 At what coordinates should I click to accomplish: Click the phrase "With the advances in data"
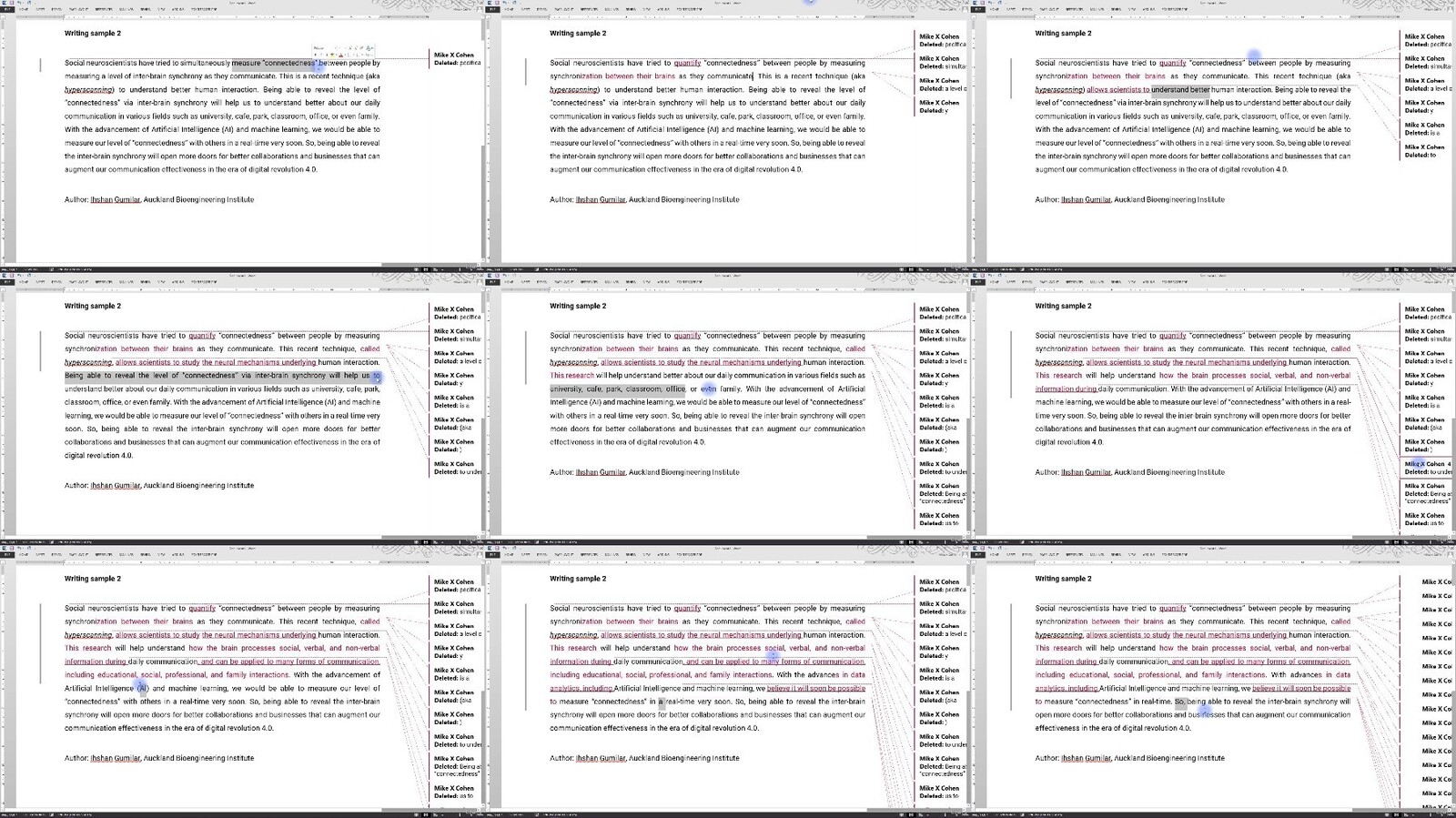click(x=821, y=675)
